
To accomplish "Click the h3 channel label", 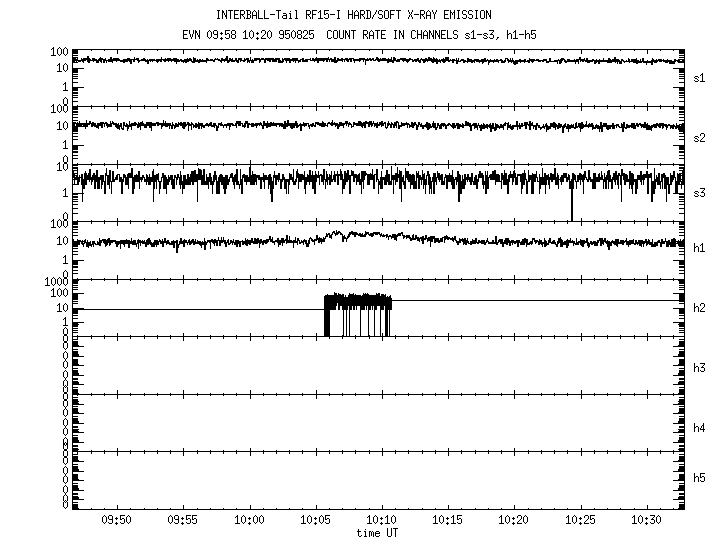I will pos(699,366).
